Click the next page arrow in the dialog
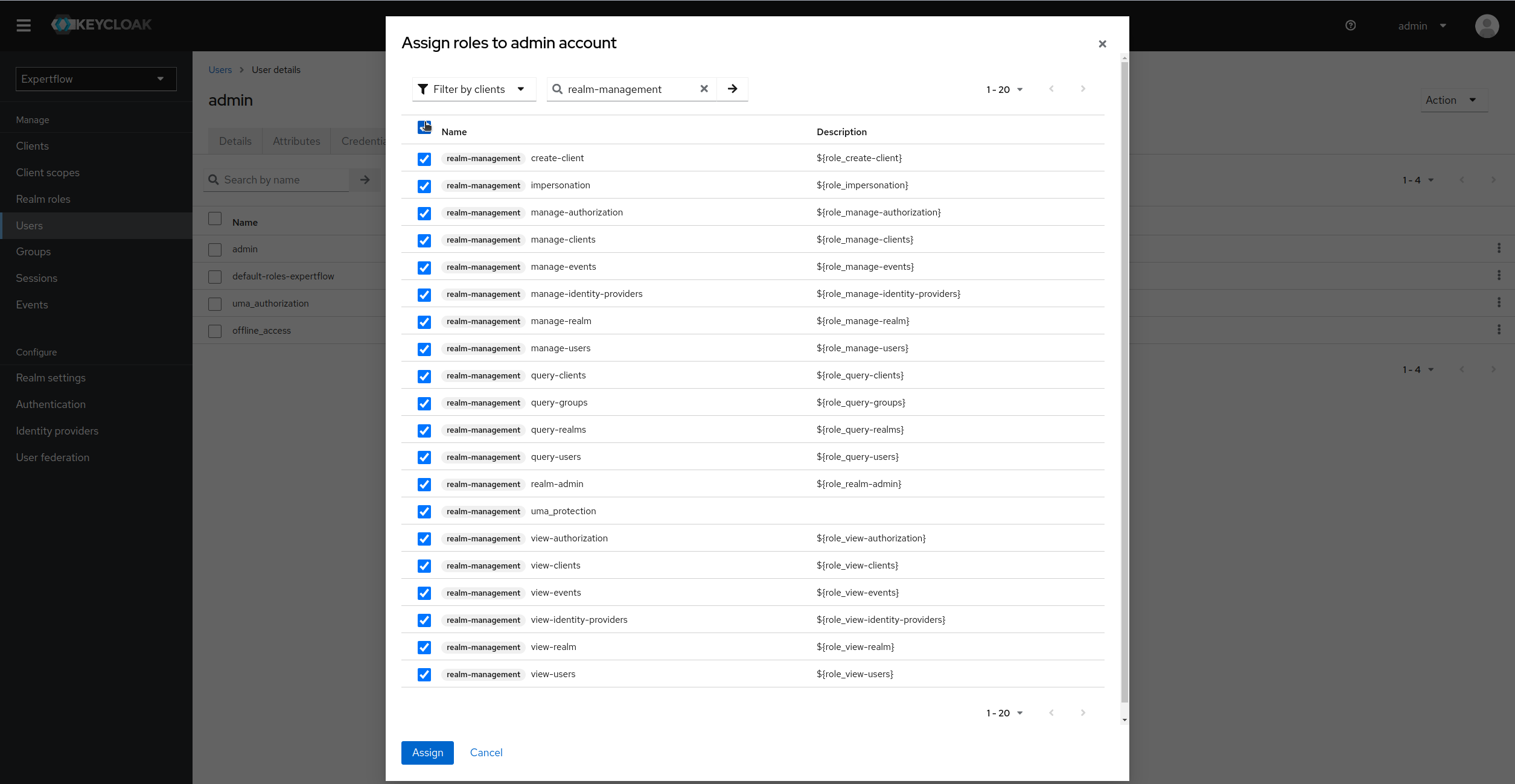 click(x=1082, y=89)
